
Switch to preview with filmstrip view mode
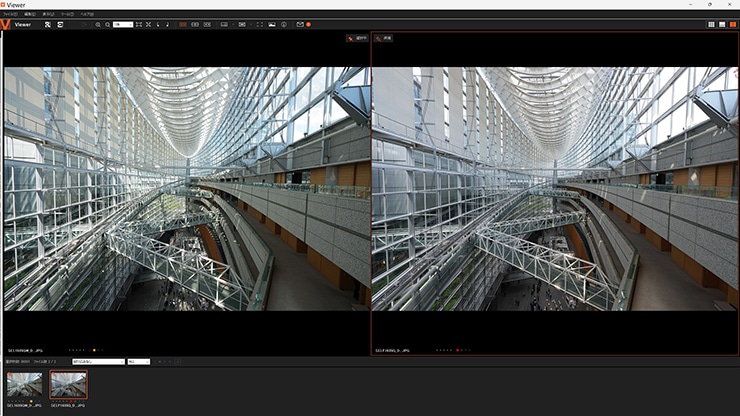(722, 25)
